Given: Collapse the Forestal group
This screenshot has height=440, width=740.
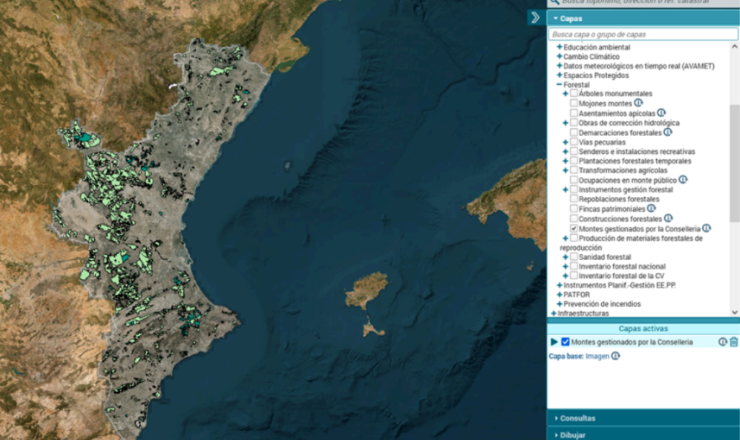Looking at the screenshot, I should [559, 85].
